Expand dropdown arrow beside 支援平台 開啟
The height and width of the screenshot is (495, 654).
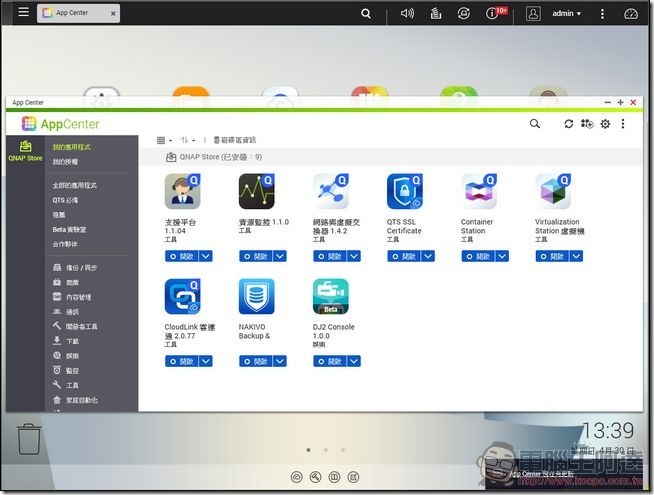[x=206, y=256]
